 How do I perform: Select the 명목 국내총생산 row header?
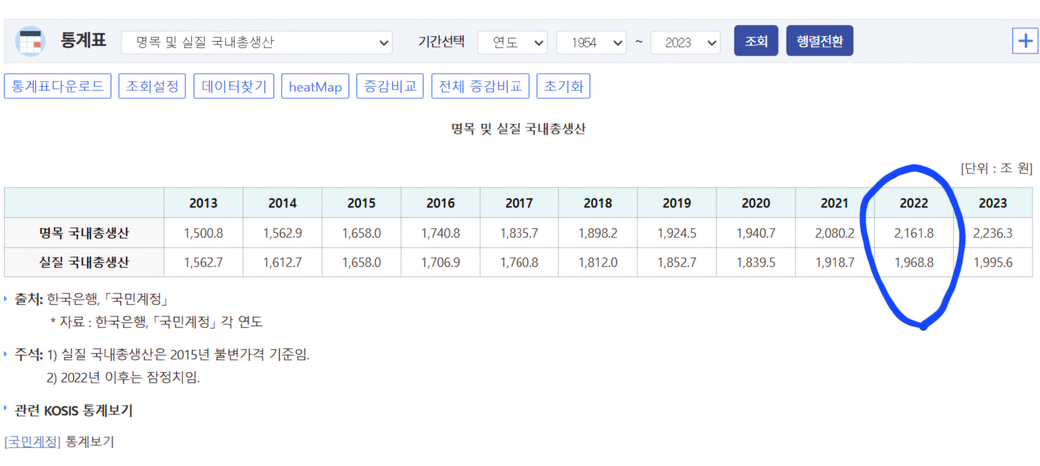pyautogui.click(x=84, y=233)
